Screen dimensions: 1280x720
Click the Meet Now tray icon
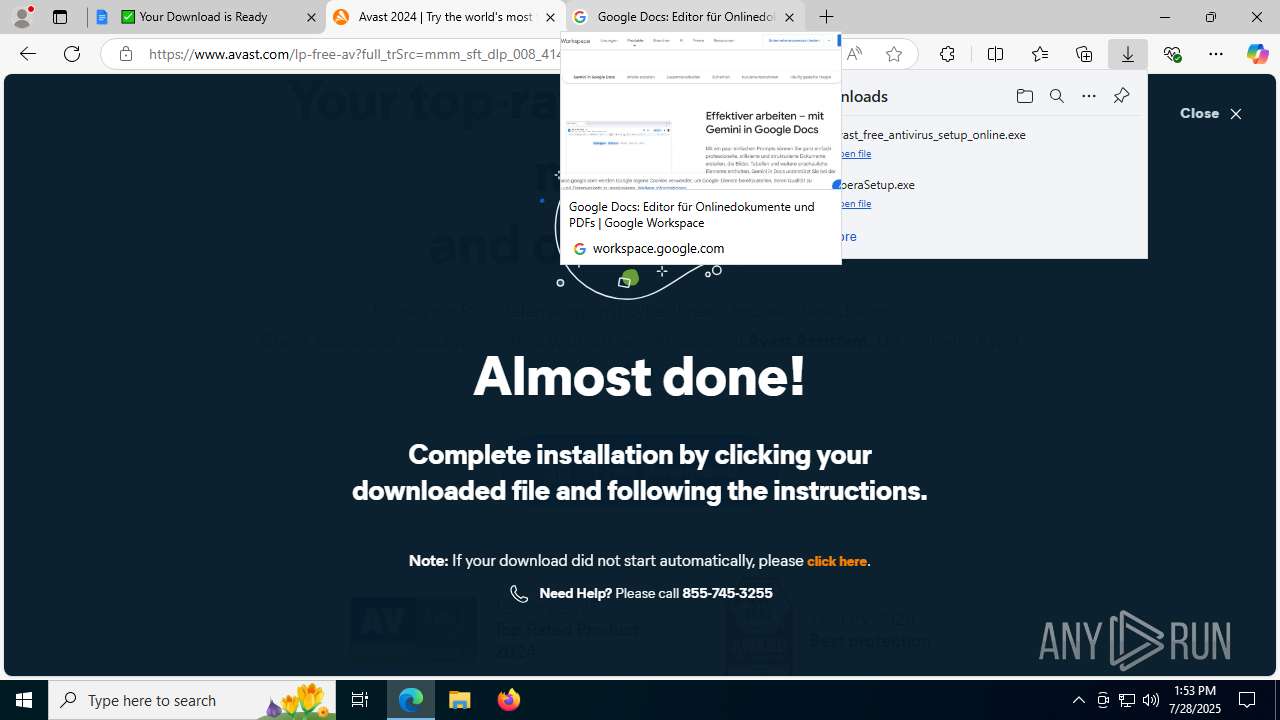1103,700
